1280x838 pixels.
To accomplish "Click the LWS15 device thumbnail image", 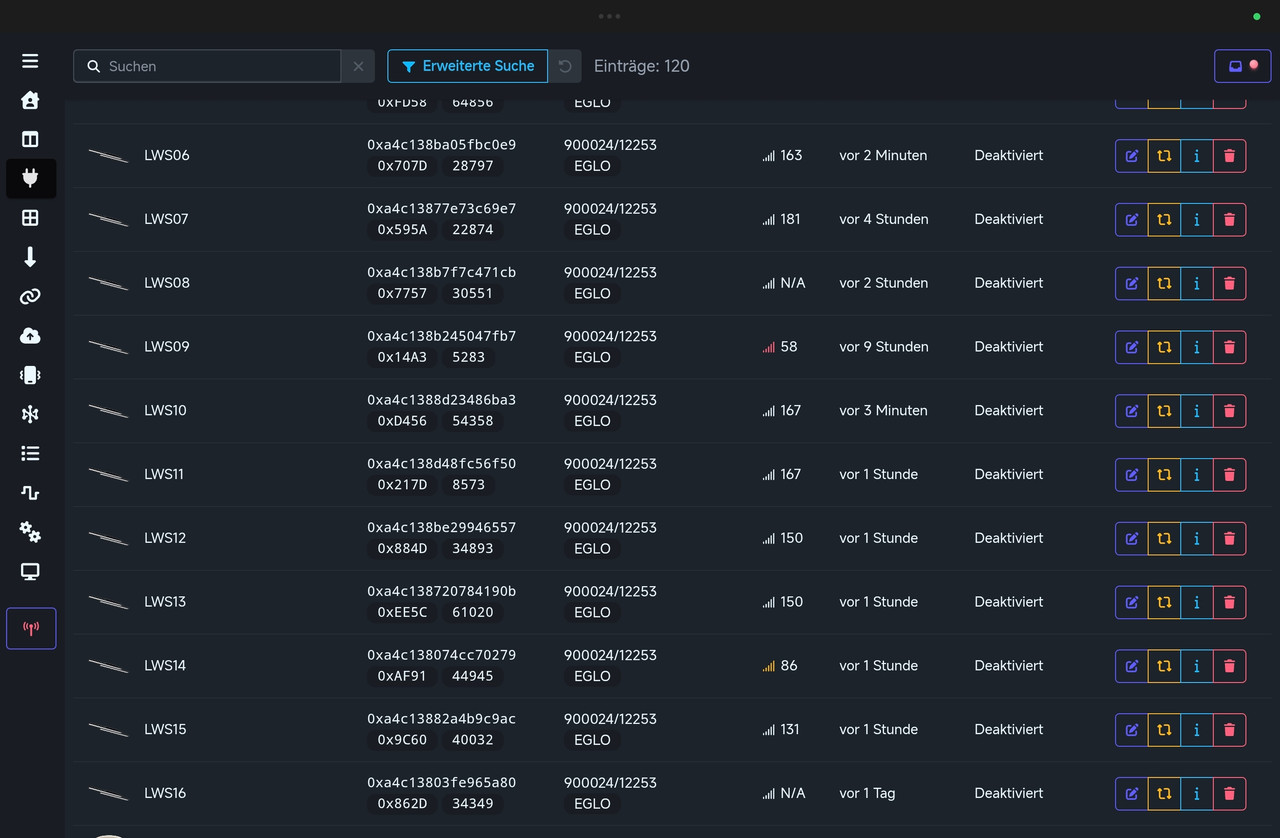I will point(108,730).
